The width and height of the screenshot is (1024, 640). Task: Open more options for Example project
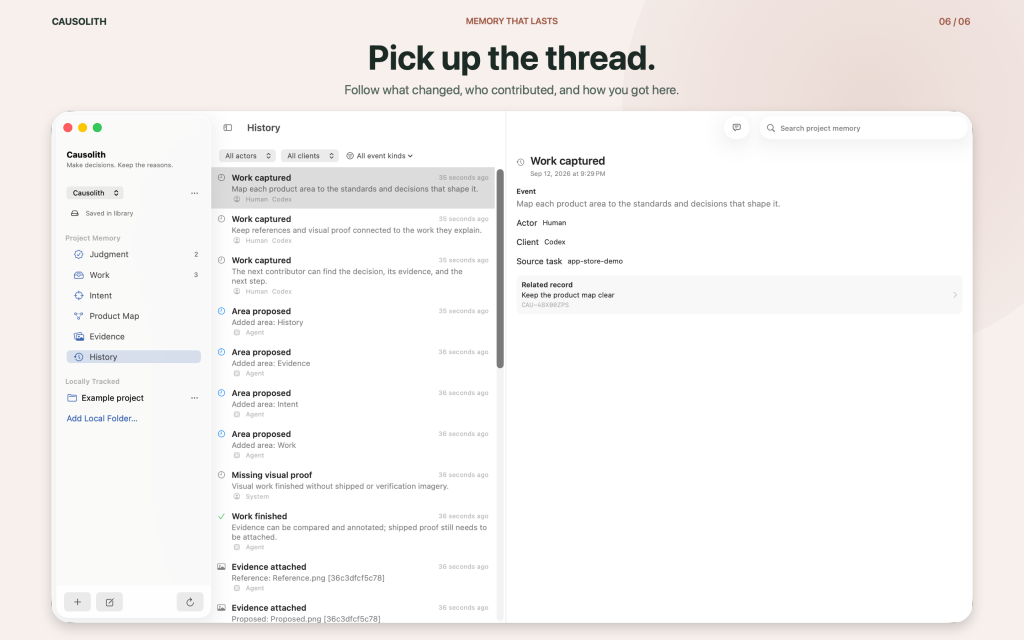tap(195, 398)
